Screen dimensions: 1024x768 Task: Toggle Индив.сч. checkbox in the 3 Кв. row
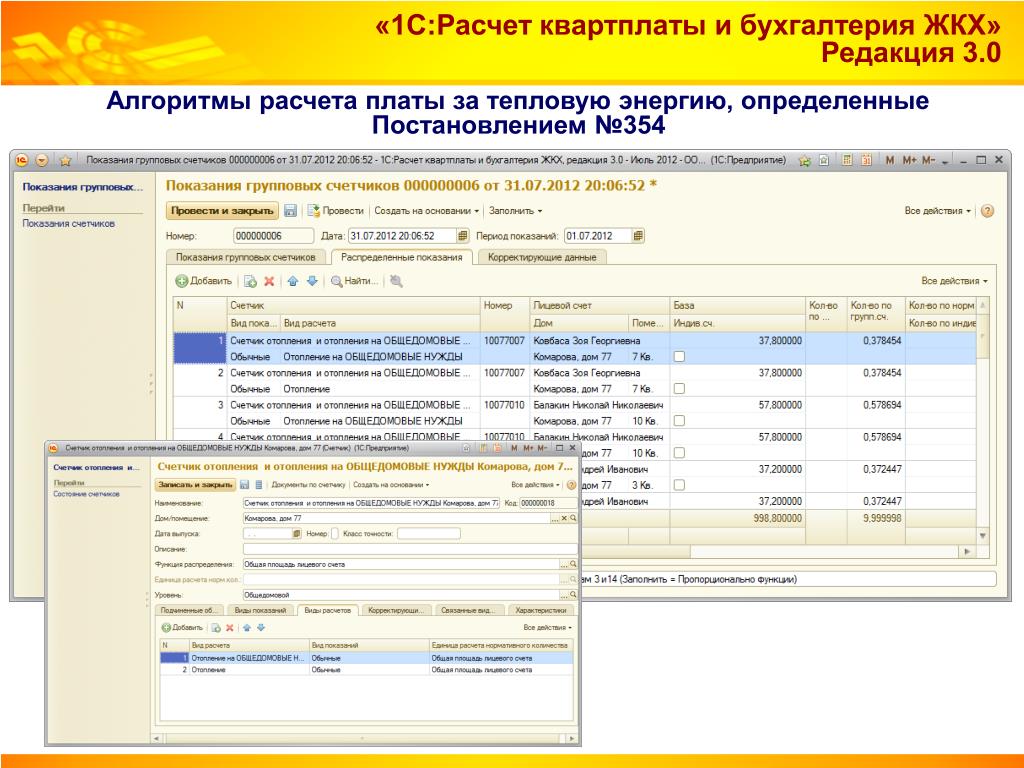[x=679, y=485]
